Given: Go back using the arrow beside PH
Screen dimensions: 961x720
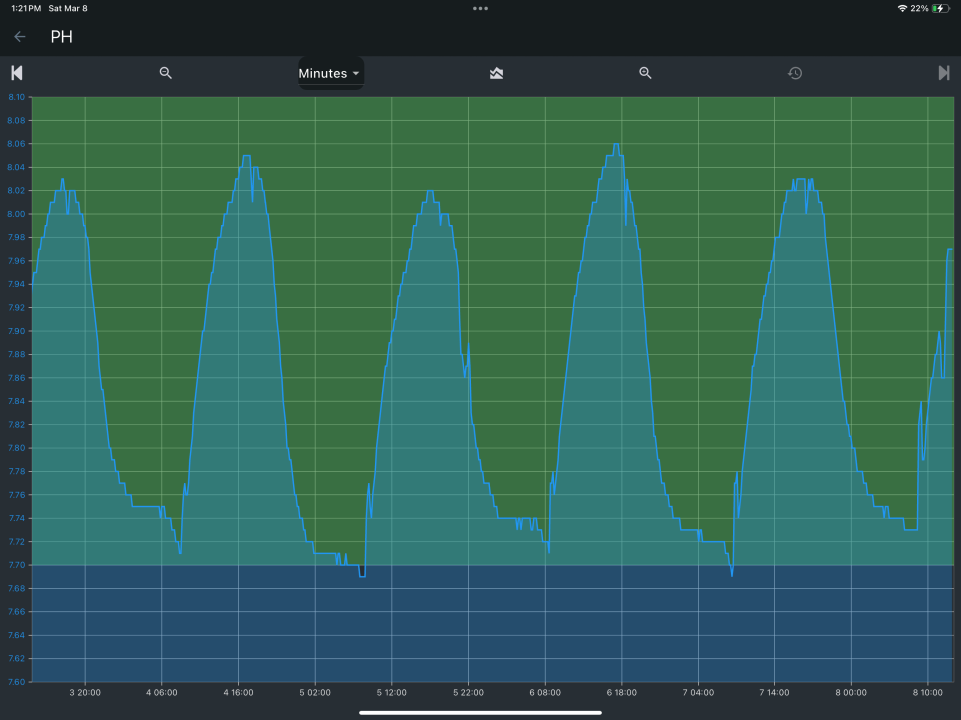Looking at the screenshot, I should click(x=20, y=37).
